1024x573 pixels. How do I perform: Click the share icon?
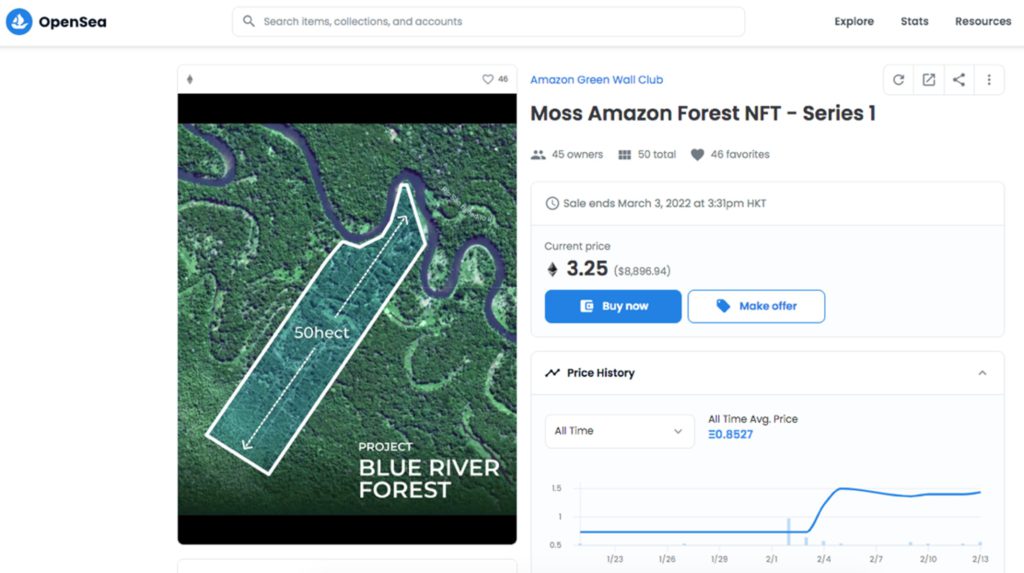959,80
